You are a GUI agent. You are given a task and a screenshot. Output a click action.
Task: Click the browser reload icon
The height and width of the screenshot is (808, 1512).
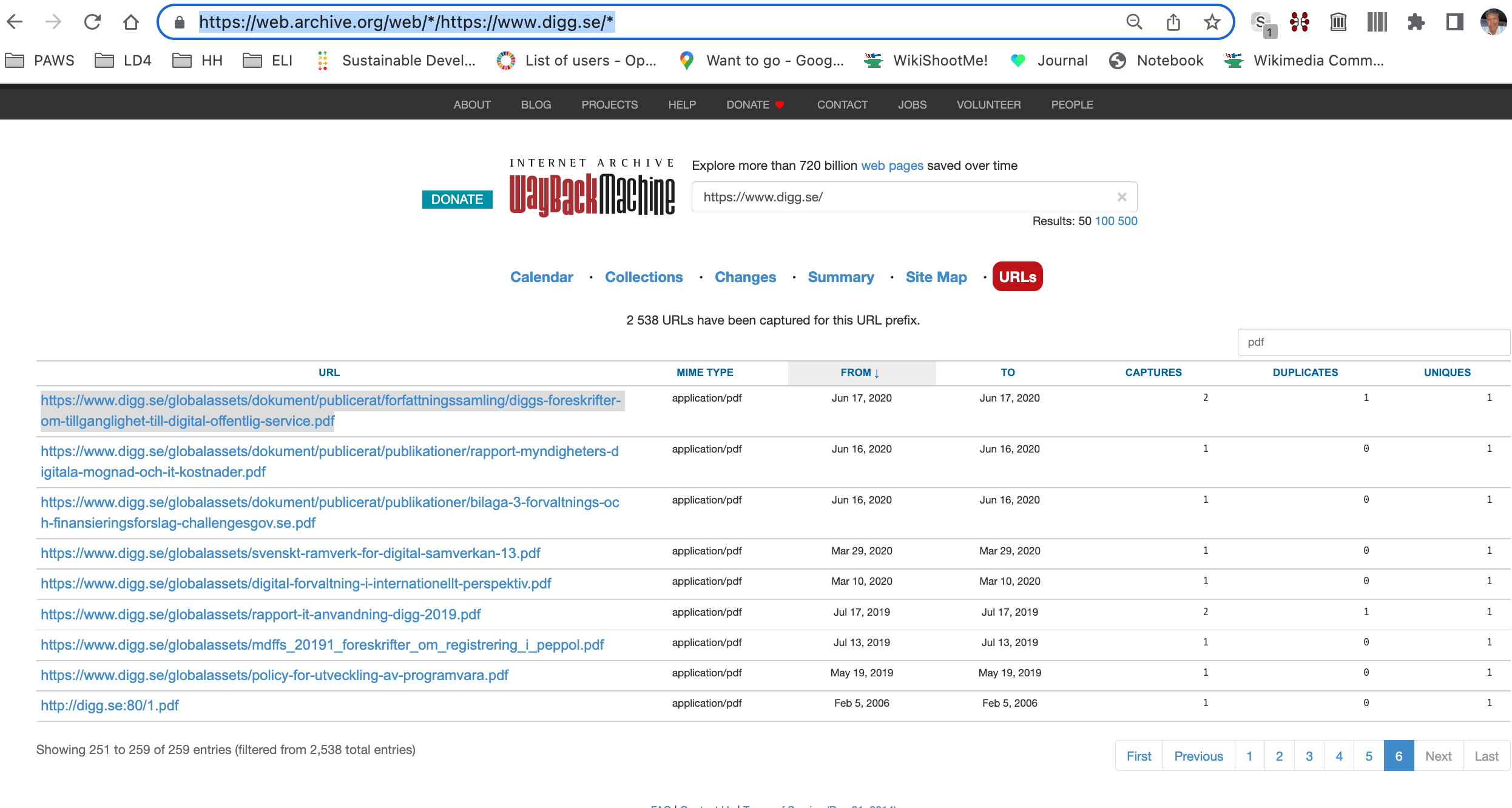[x=92, y=22]
